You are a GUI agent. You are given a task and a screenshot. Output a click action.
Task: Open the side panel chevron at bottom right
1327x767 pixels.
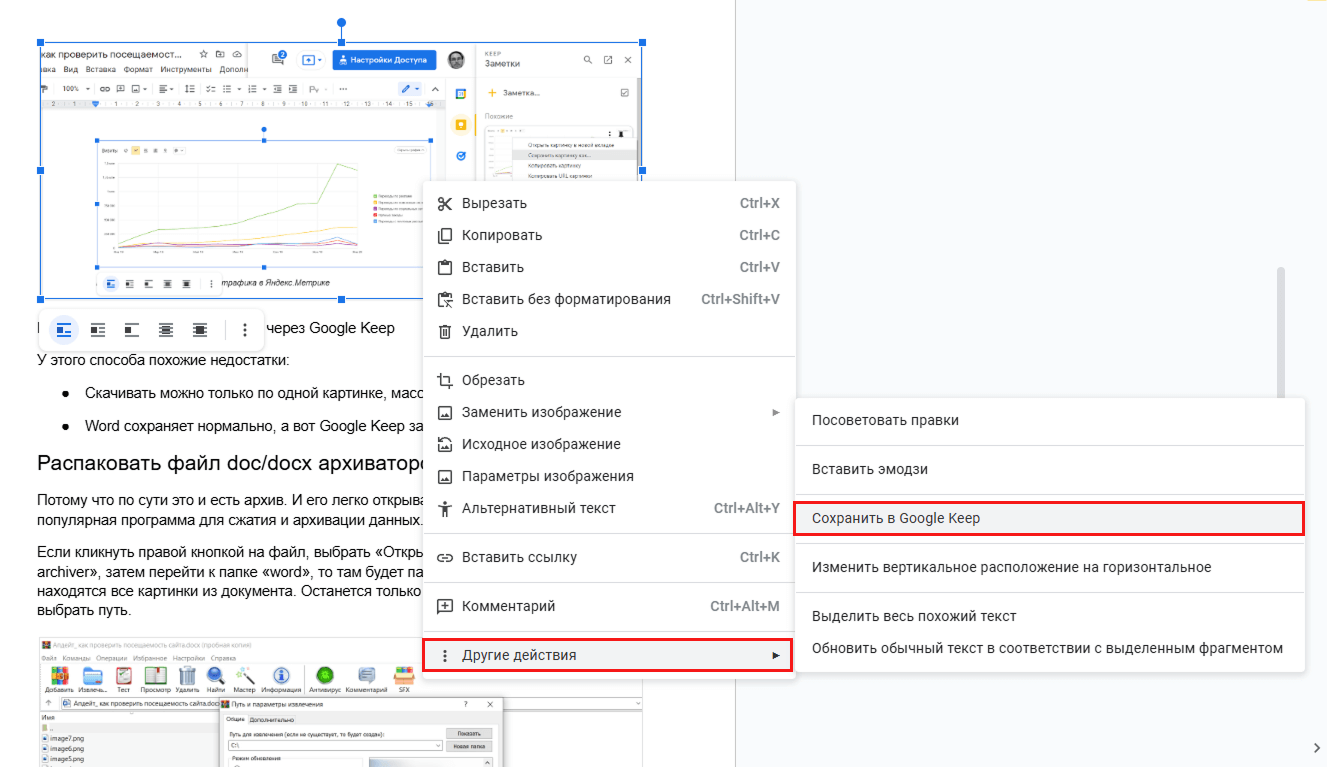point(1316,747)
